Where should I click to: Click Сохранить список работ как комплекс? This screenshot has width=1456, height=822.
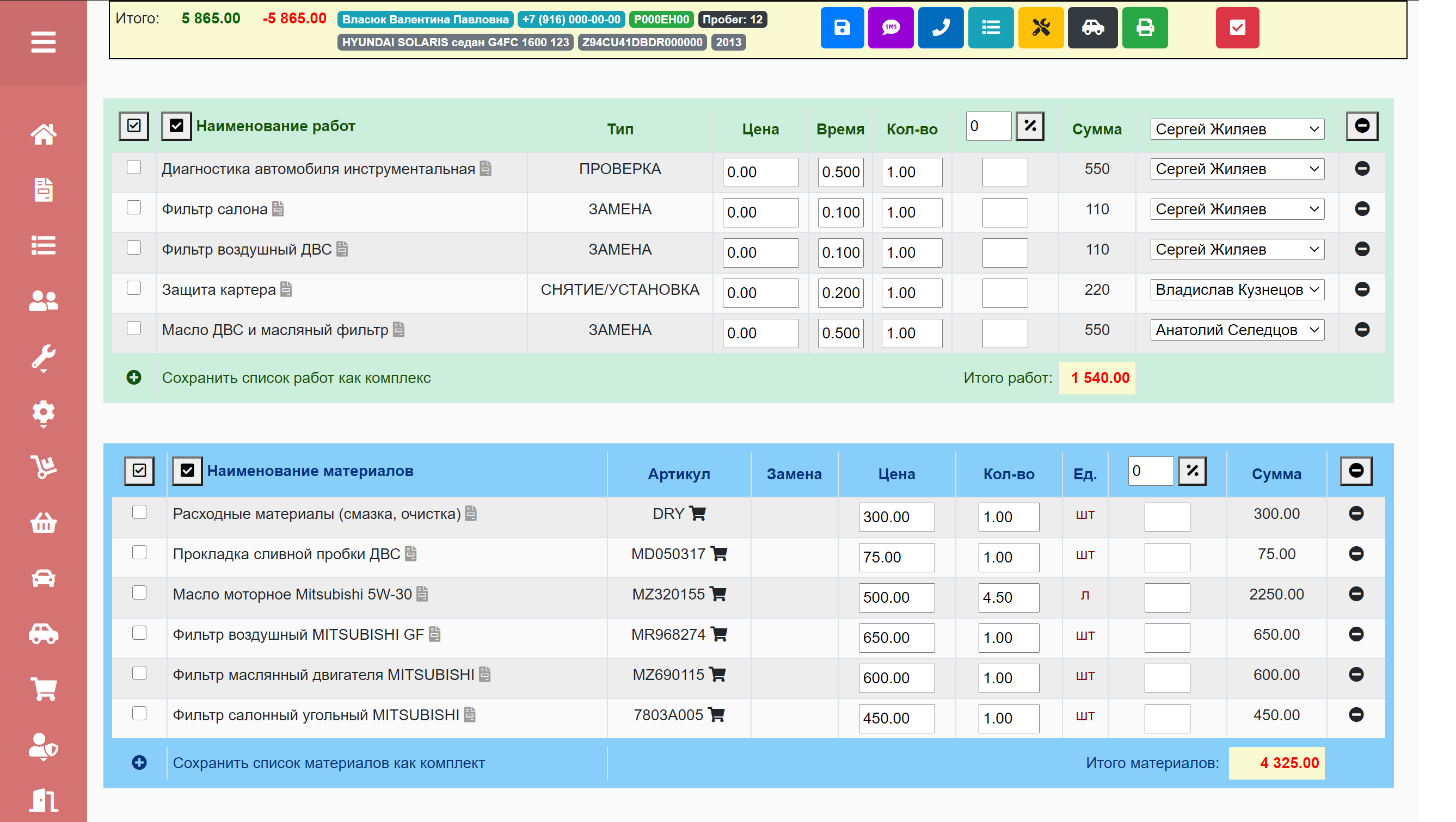(x=296, y=378)
